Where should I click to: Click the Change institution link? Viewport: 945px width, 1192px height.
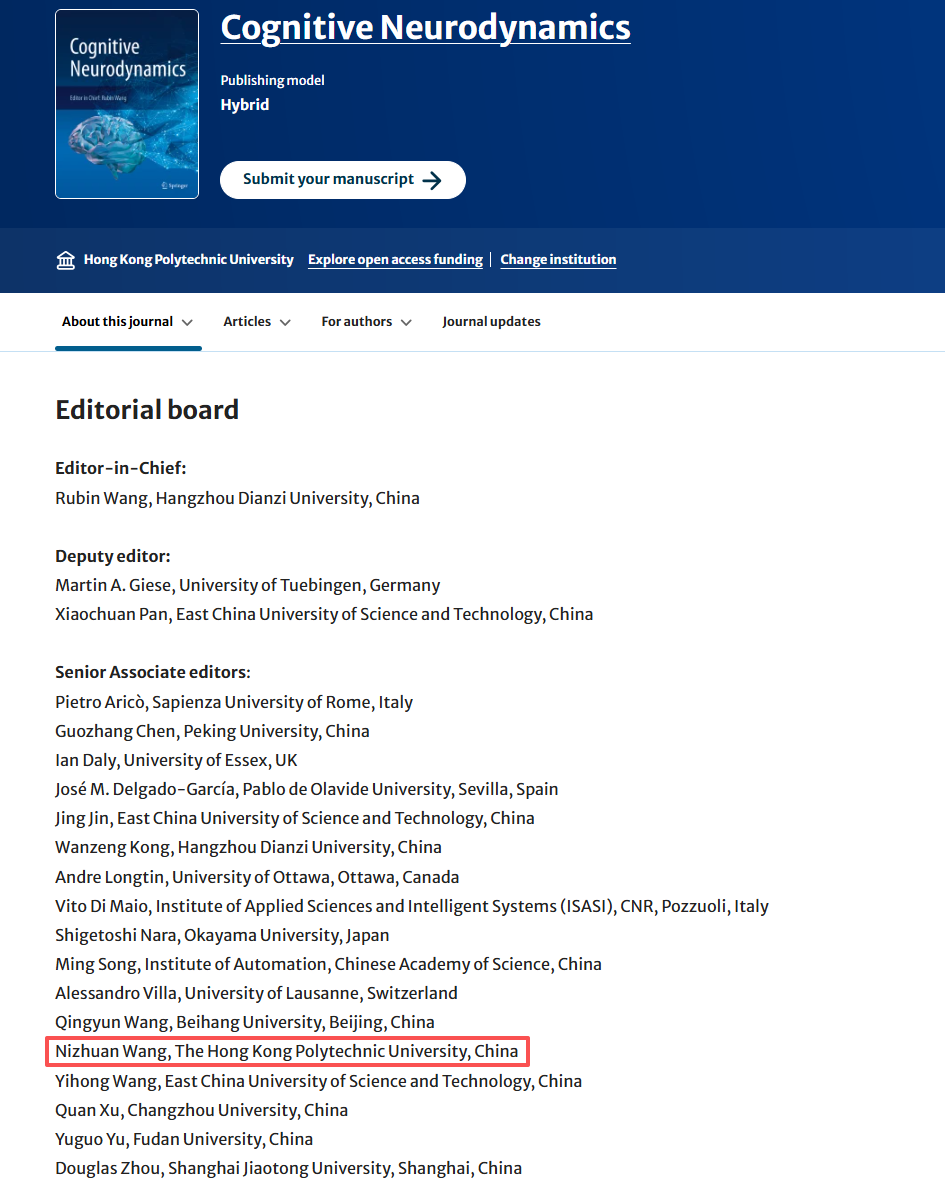click(x=558, y=260)
